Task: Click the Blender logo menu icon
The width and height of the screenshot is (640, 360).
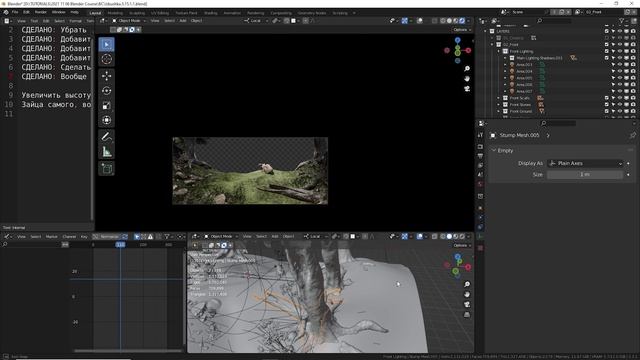Action: [6, 12]
